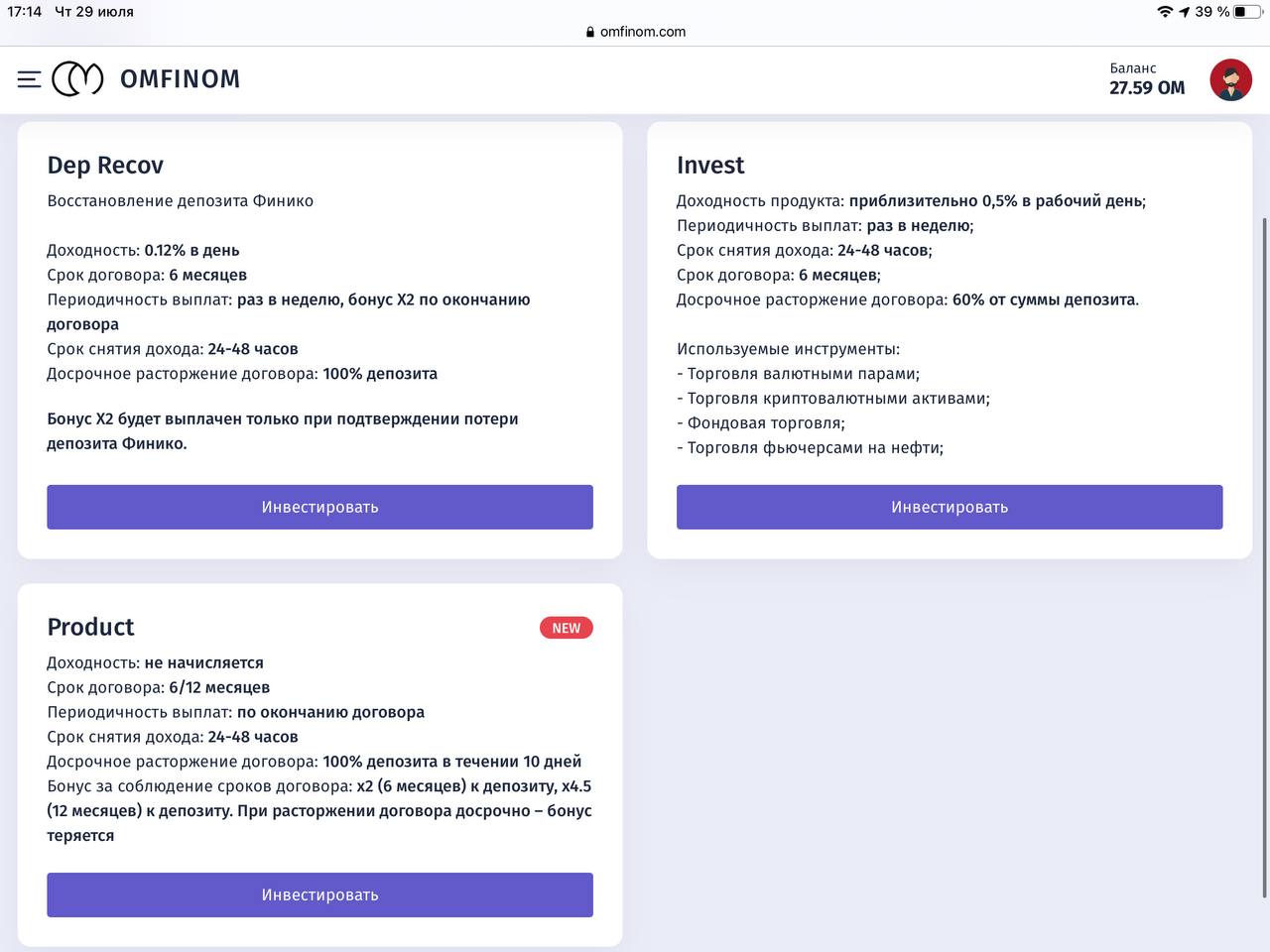The image size is (1270, 952).
Task: Click the OMFINOM brand name text
Action: pyautogui.click(x=180, y=79)
